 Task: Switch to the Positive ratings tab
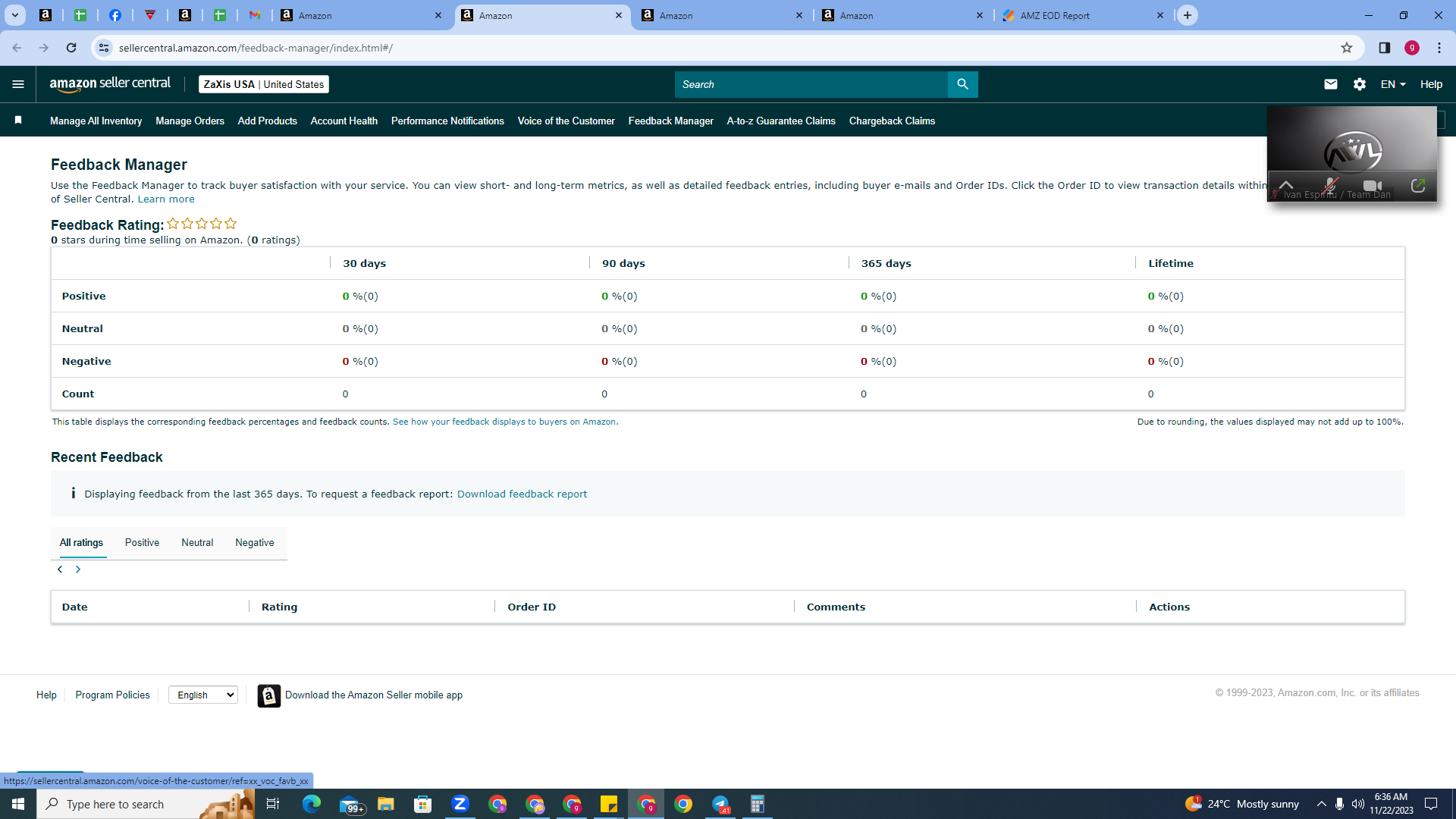(142, 543)
